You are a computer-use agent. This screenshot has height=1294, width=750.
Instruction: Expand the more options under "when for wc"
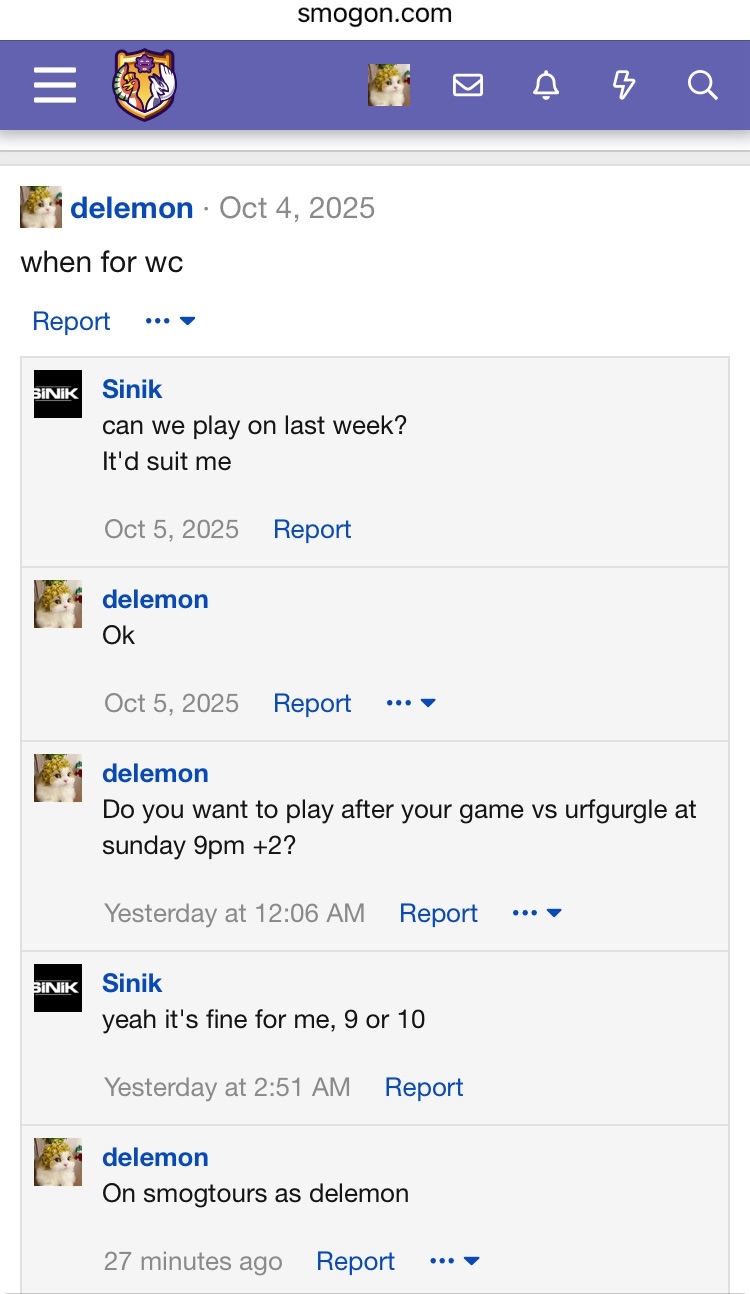coord(171,321)
